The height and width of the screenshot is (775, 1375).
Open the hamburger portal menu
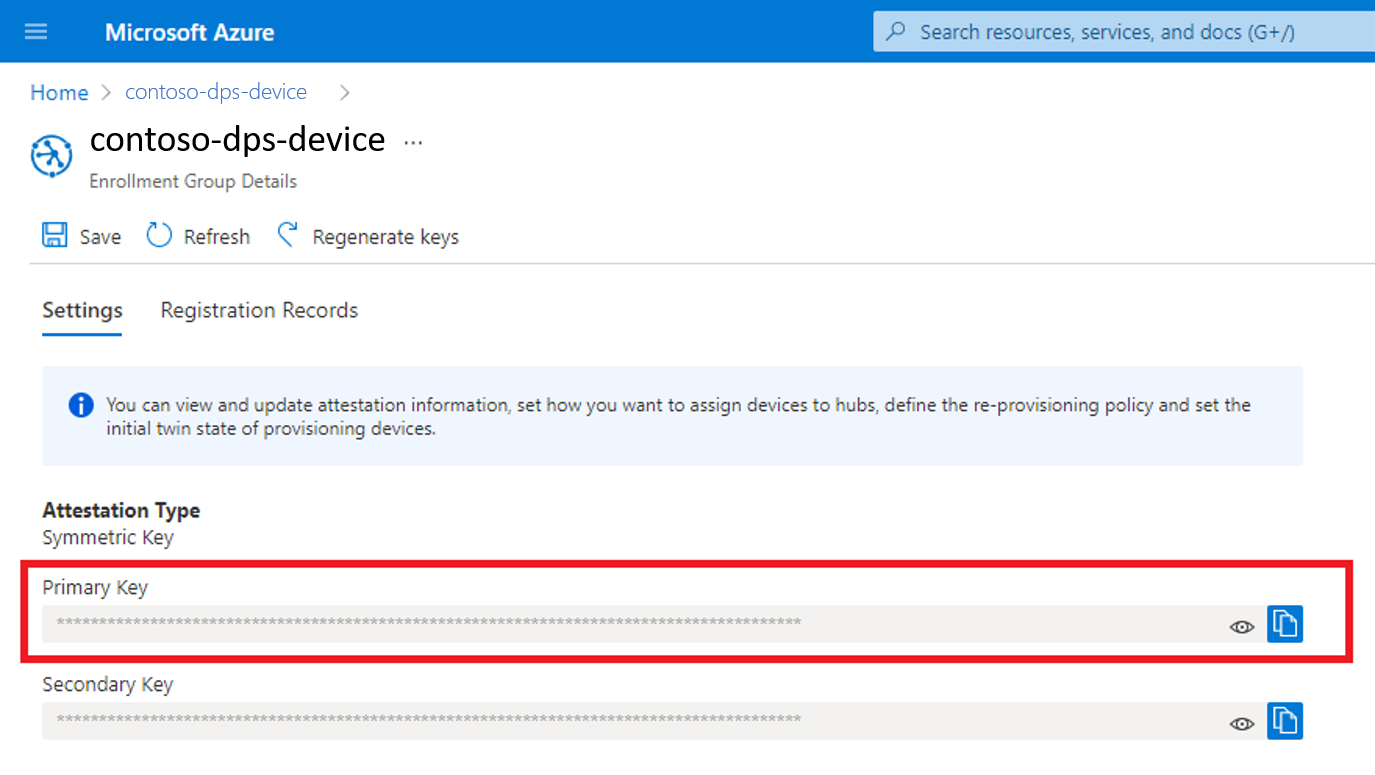coord(36,32)
